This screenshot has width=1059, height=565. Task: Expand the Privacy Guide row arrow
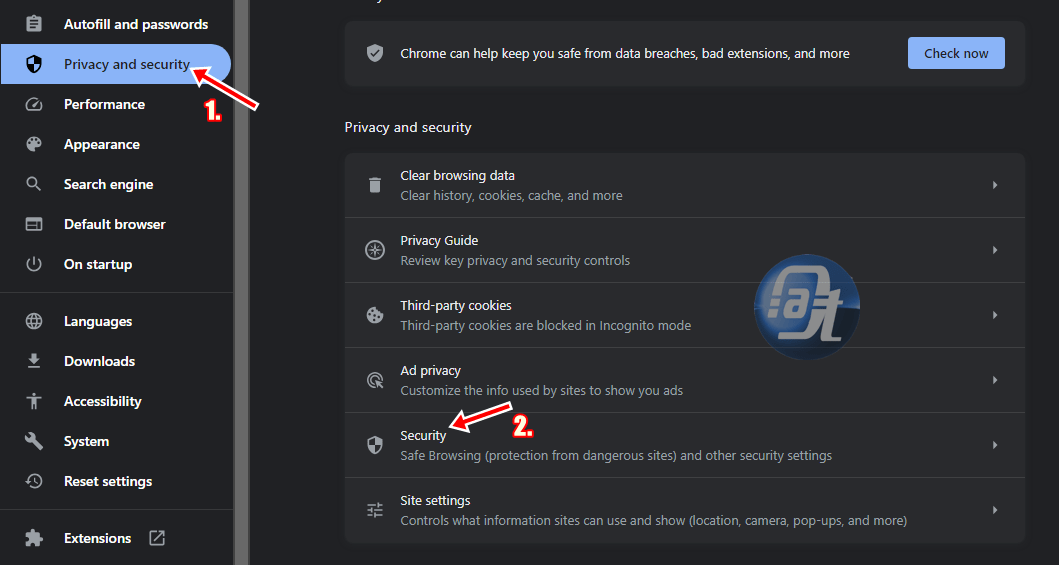(995, 250)
